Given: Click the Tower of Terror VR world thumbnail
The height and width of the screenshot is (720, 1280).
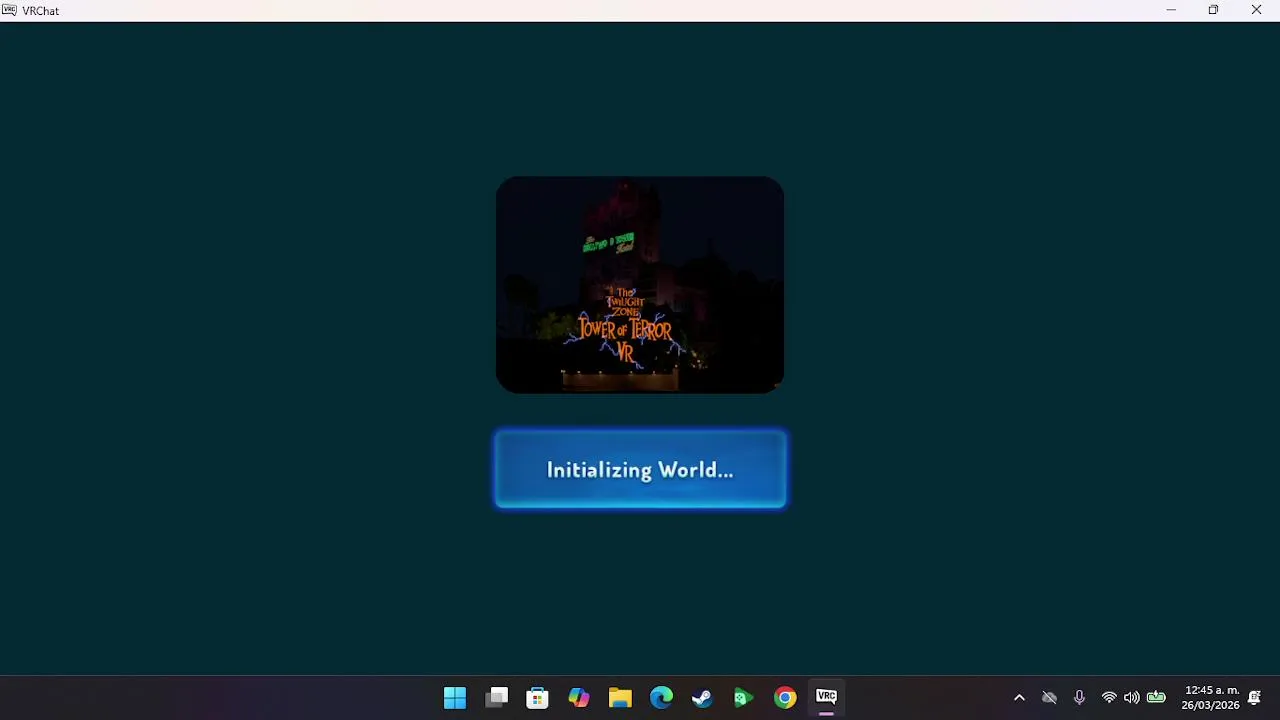Looking at the screenshot, I should click(640, 285).
